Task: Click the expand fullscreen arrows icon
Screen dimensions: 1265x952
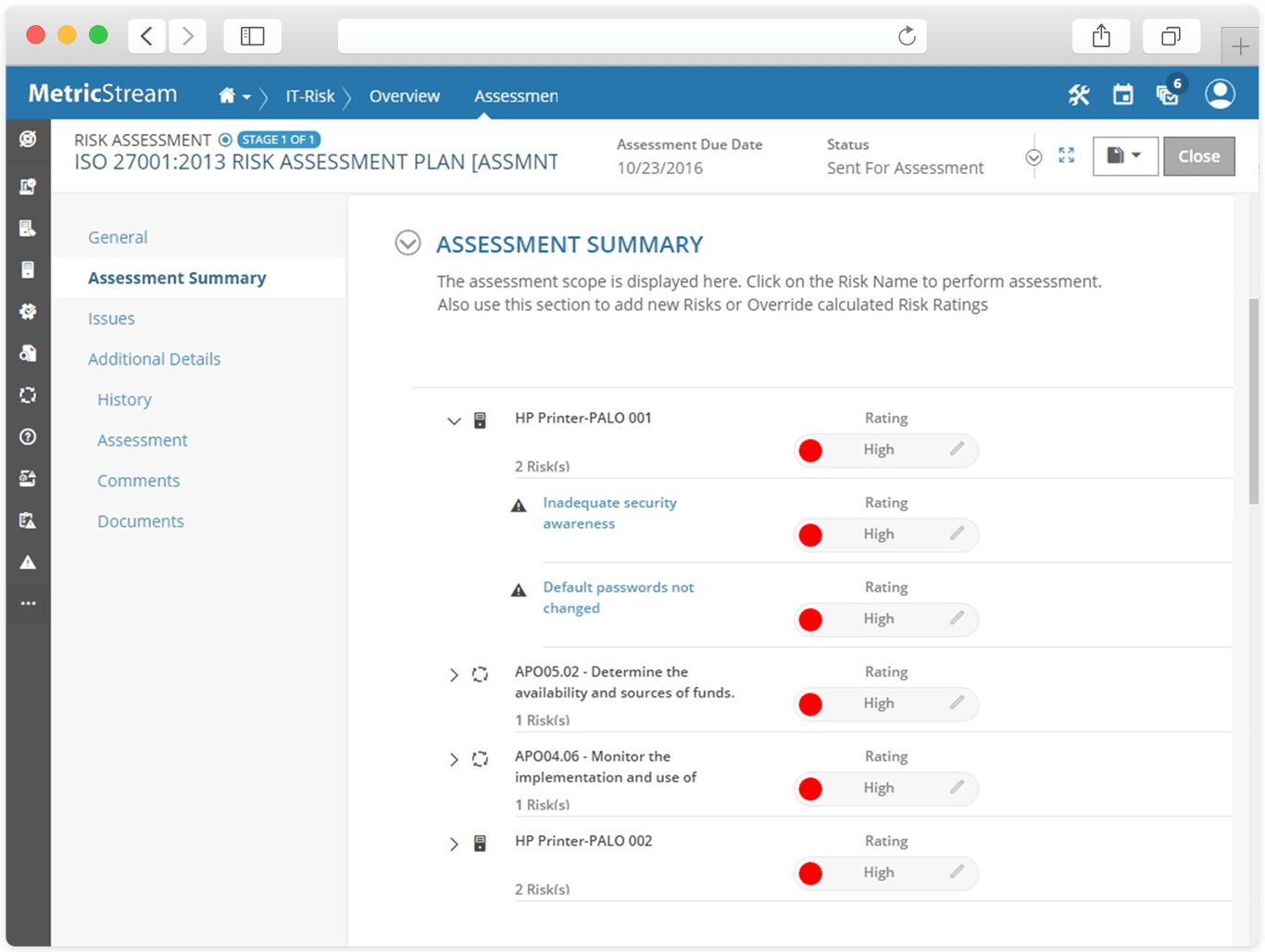Action: (1067, 156)
